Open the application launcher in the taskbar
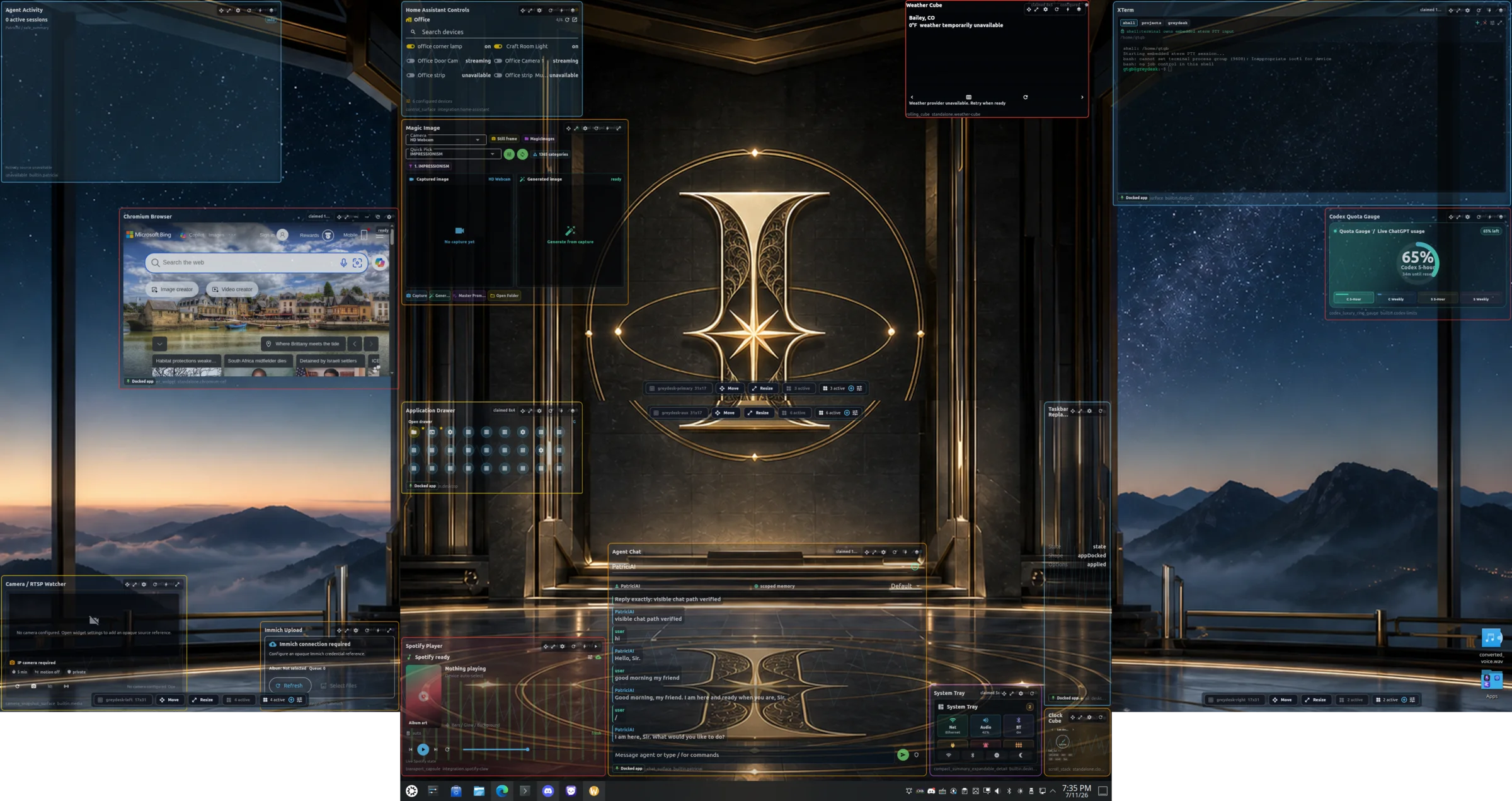Viewport: 1512px width, 801px height. coord(411,791)
